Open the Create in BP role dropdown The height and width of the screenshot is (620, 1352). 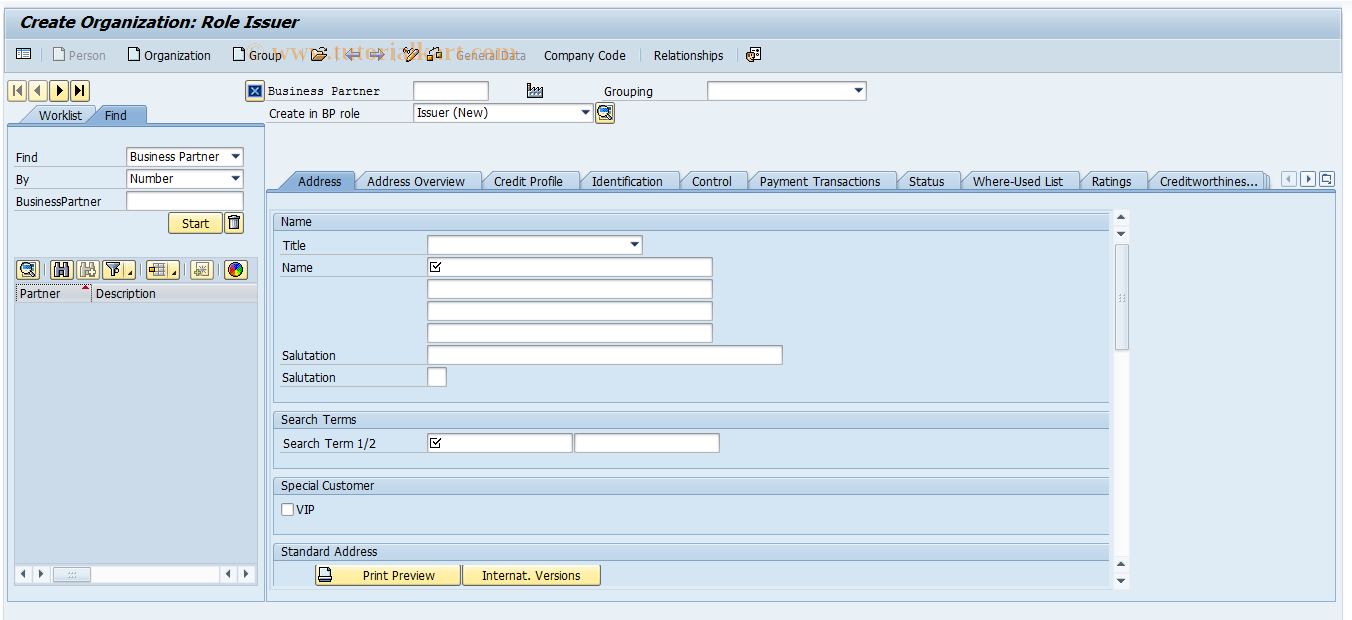pyautogui.click(x=587, y=113)
